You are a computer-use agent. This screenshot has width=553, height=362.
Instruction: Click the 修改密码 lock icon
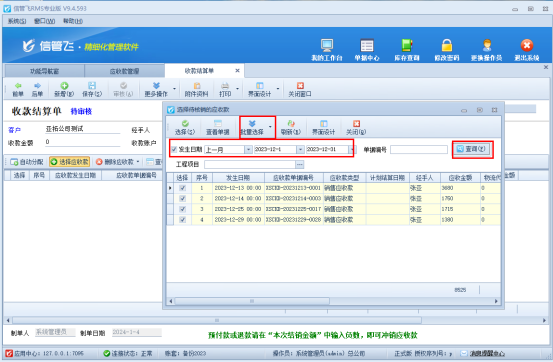pyautogui.click(x=446, y=45)
